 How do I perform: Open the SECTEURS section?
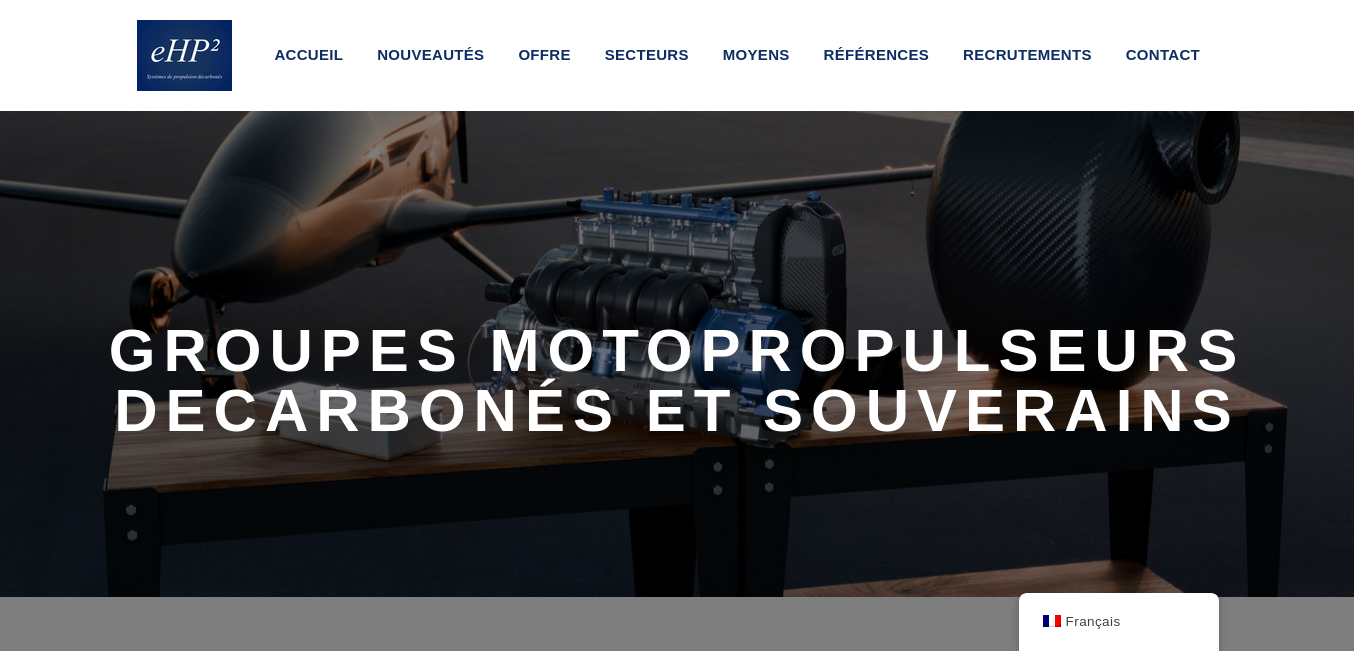(x=646, y=55)
